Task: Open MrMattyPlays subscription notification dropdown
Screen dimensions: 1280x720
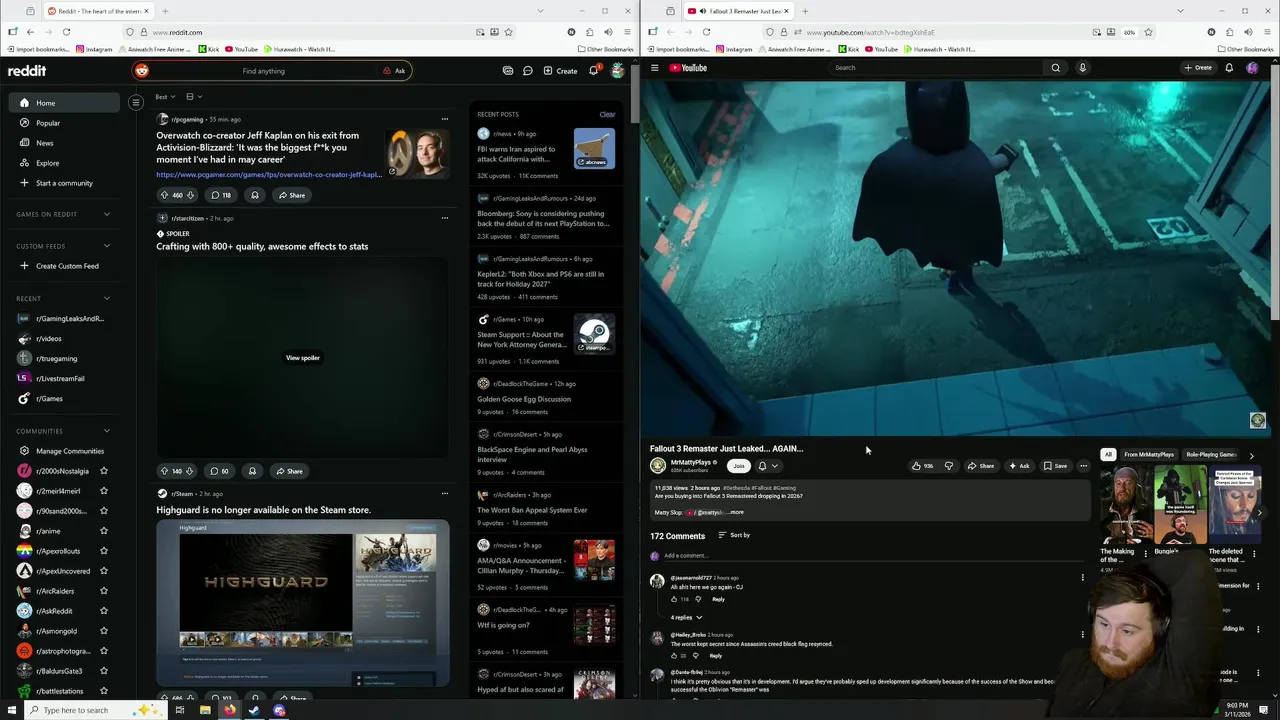Action: click(x=767, y=466)
